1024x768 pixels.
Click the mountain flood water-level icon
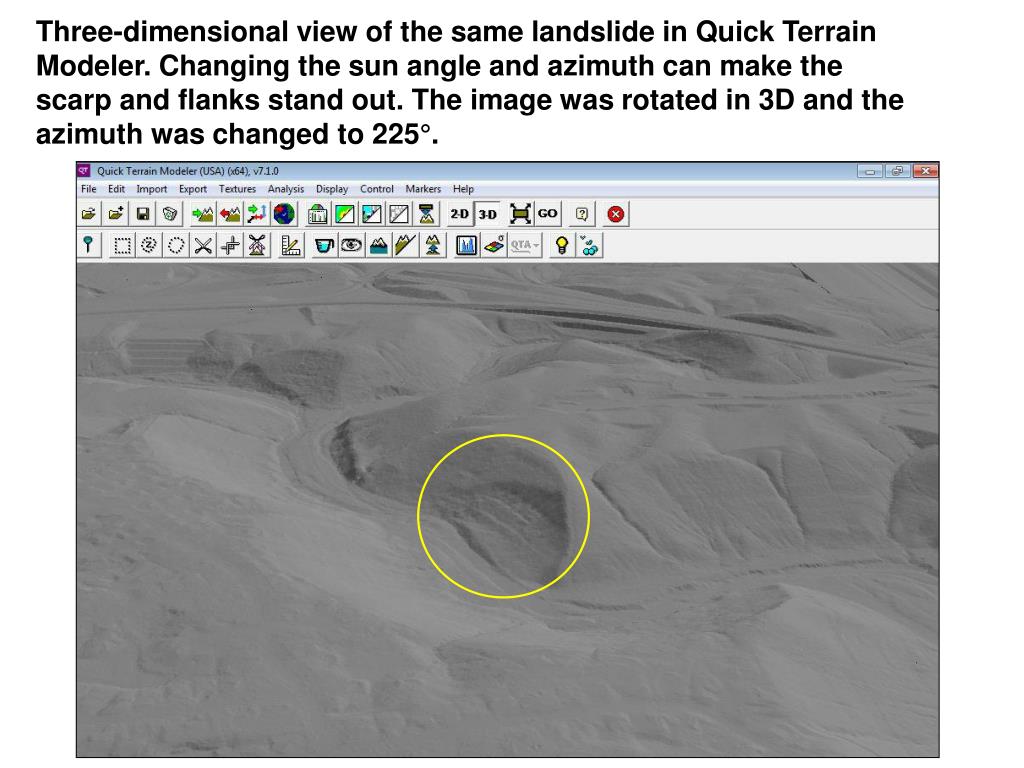tap(378, 246)
